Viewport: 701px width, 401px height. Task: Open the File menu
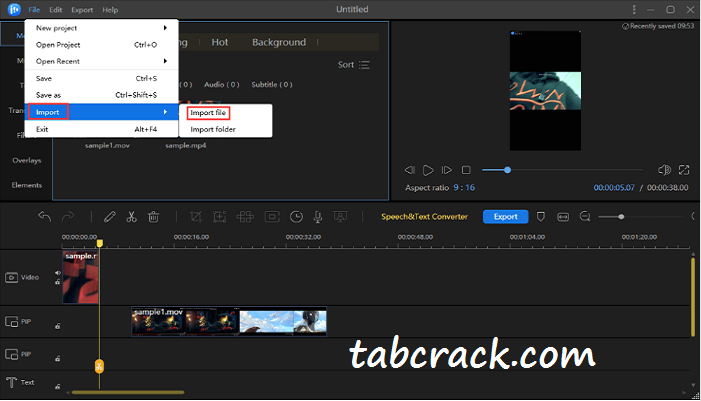(34, 10)
